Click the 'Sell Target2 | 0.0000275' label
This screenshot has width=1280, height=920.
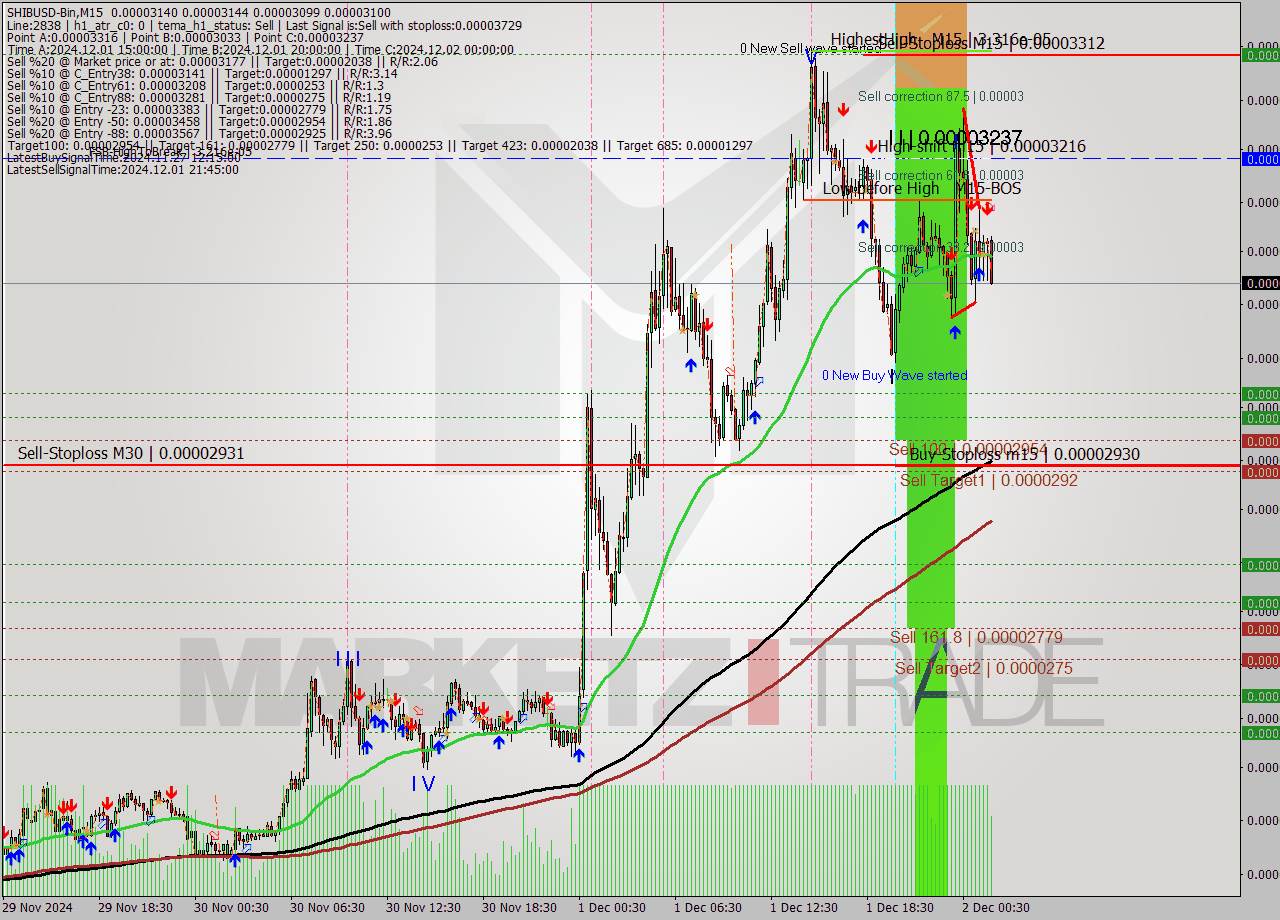983,668
